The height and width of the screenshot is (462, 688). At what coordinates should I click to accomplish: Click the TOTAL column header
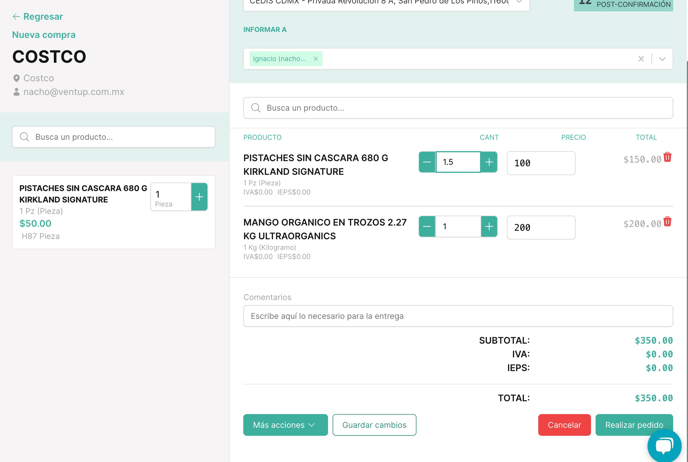coord(646,137)
